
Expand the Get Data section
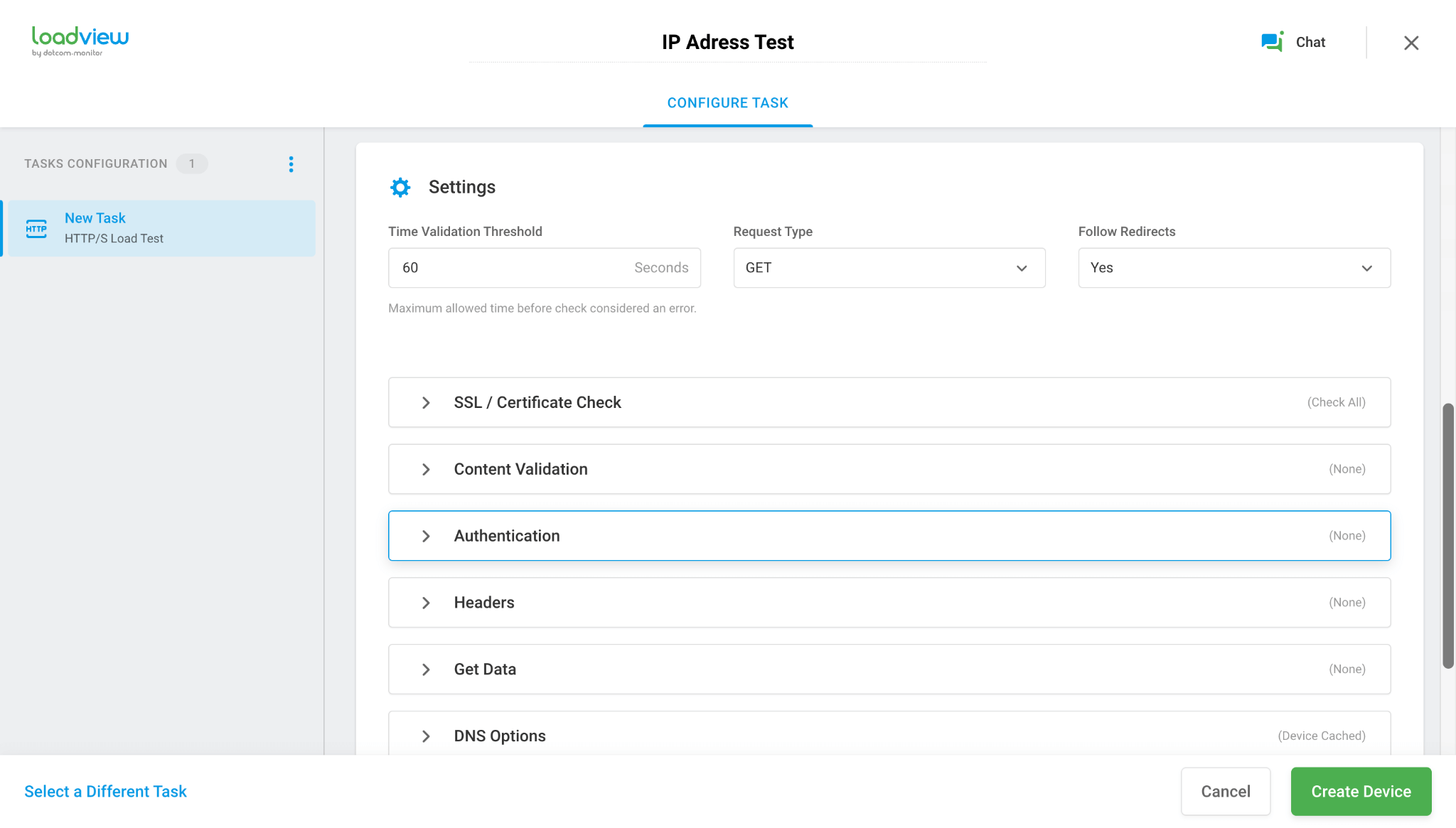pos(425,669)
